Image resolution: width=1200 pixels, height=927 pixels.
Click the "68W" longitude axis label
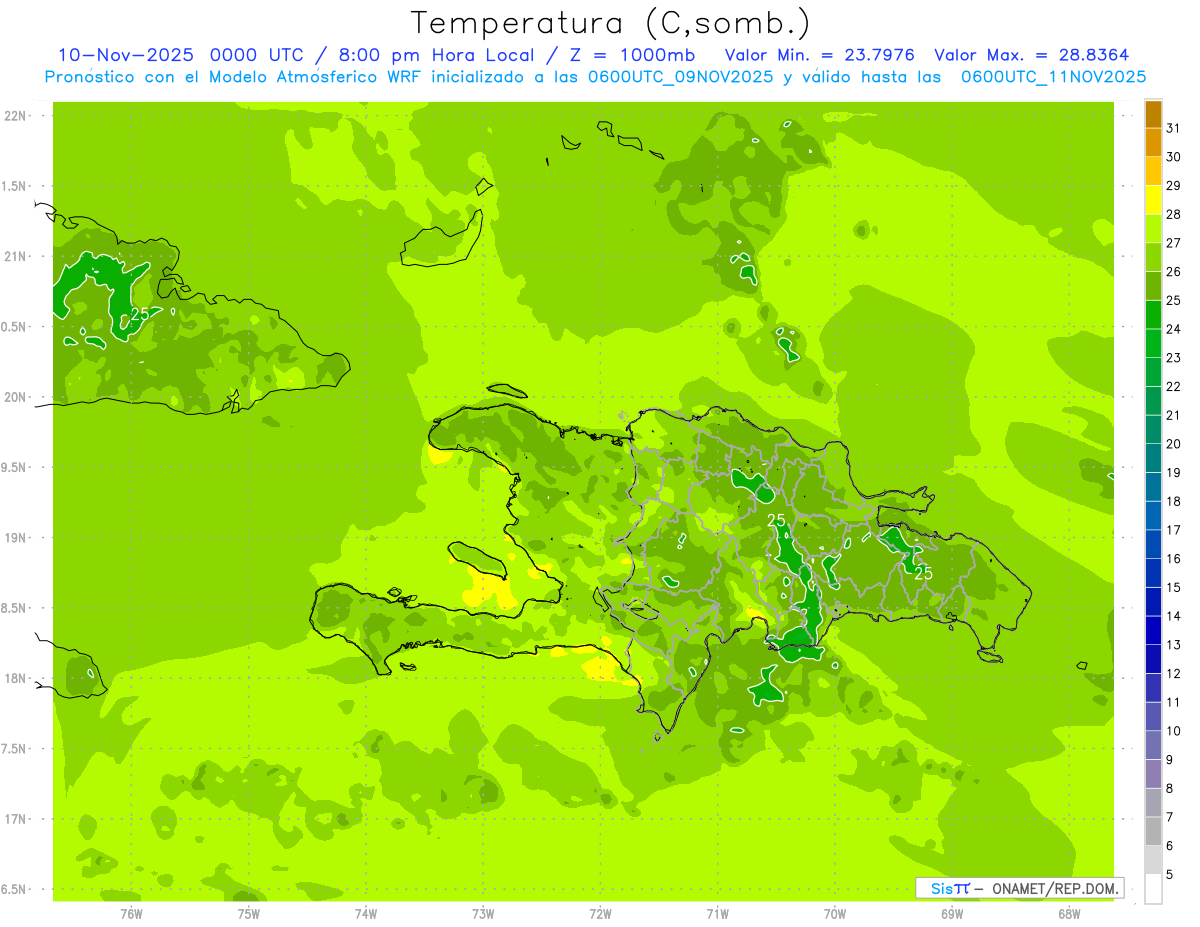tap(1069, 914)
